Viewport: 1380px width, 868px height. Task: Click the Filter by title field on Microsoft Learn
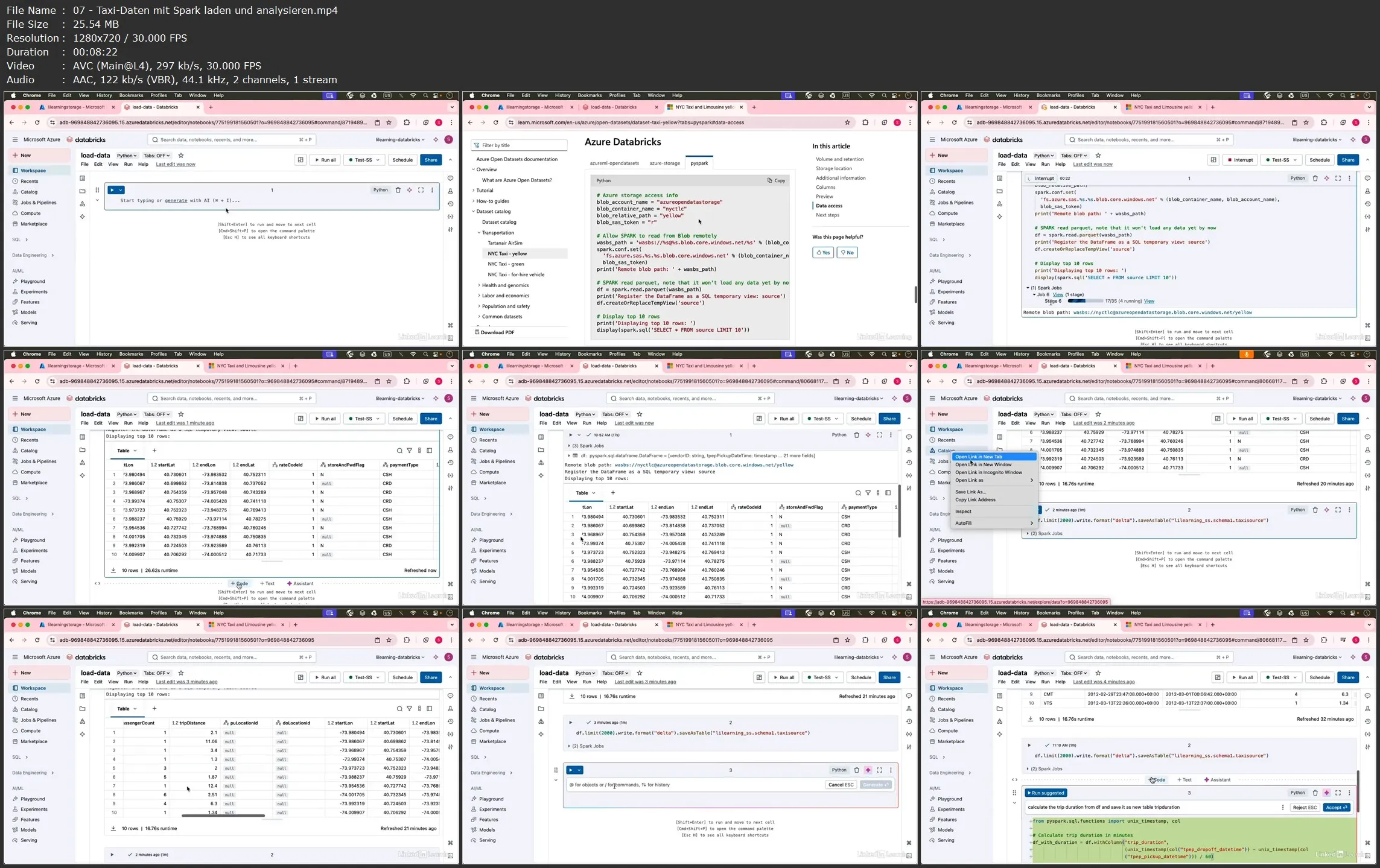[x=519, y=145]
